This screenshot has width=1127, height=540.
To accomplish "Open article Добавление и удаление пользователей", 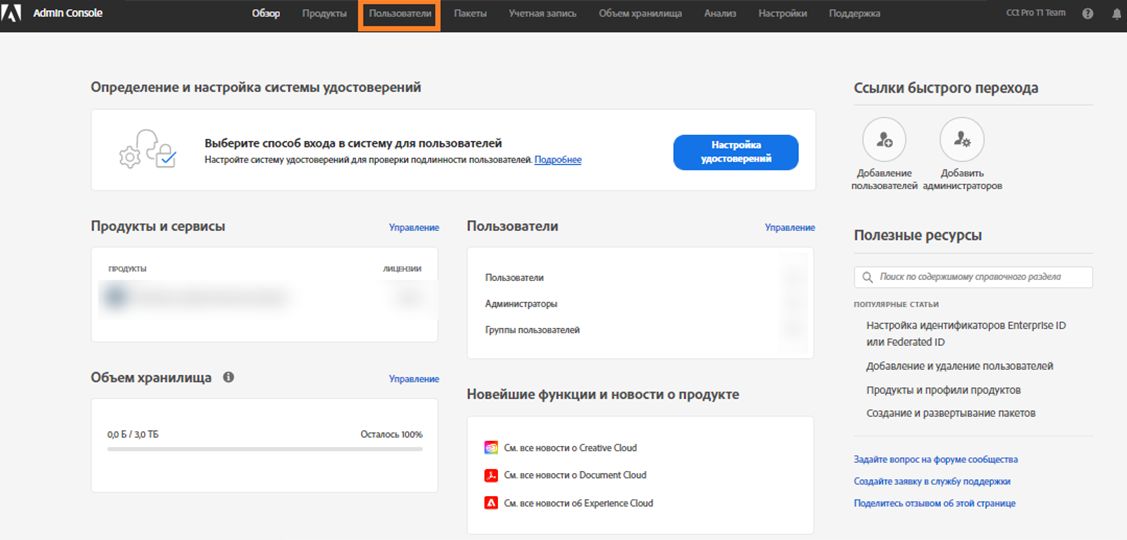I will 960,366.
